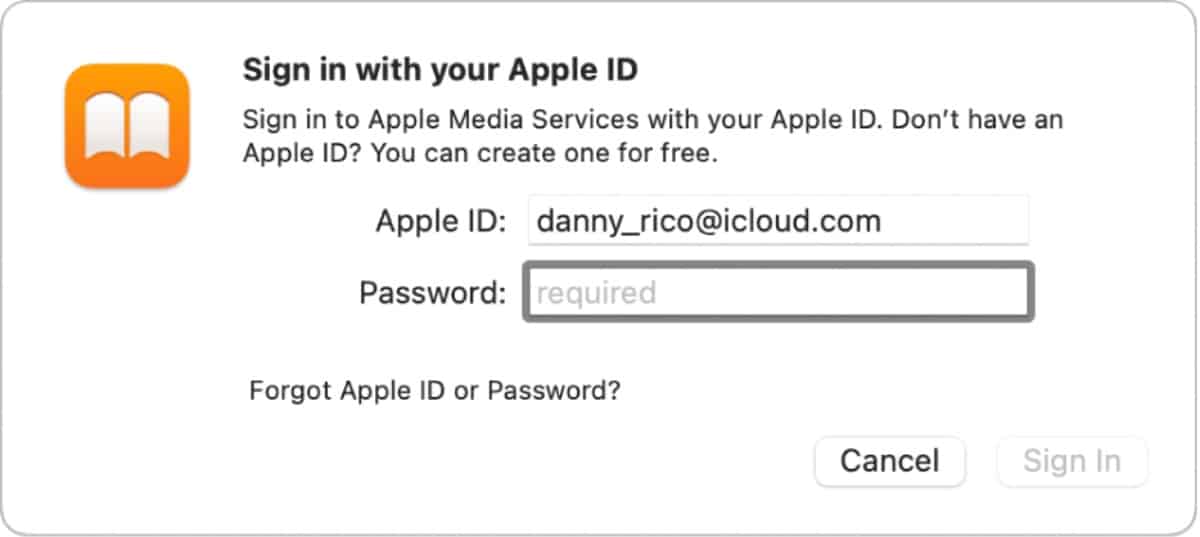Screen dimensions: 1200x537
Task: Open the Forgot Apple ID or Password link
Action: point(434,389)
